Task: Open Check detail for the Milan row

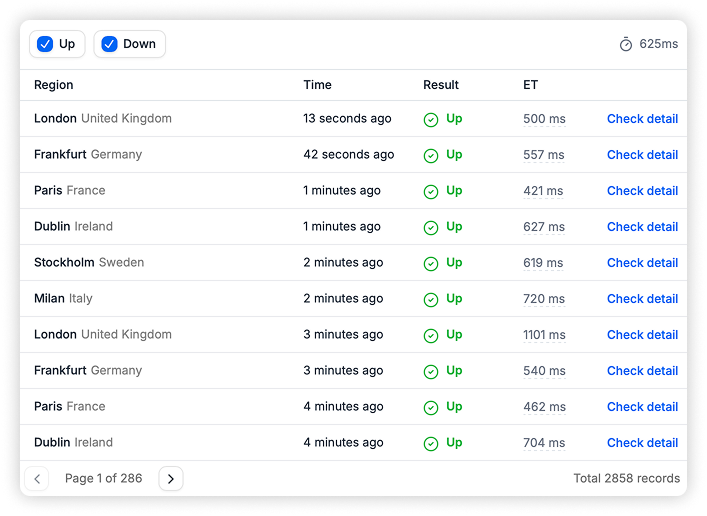Action: click(642, 299)
